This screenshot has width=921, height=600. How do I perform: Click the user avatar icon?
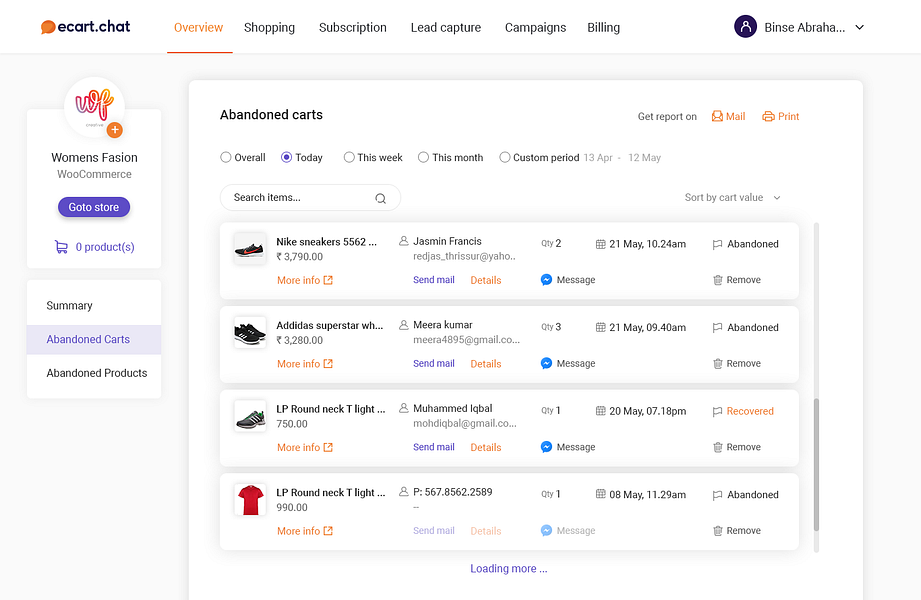[745, 27]
